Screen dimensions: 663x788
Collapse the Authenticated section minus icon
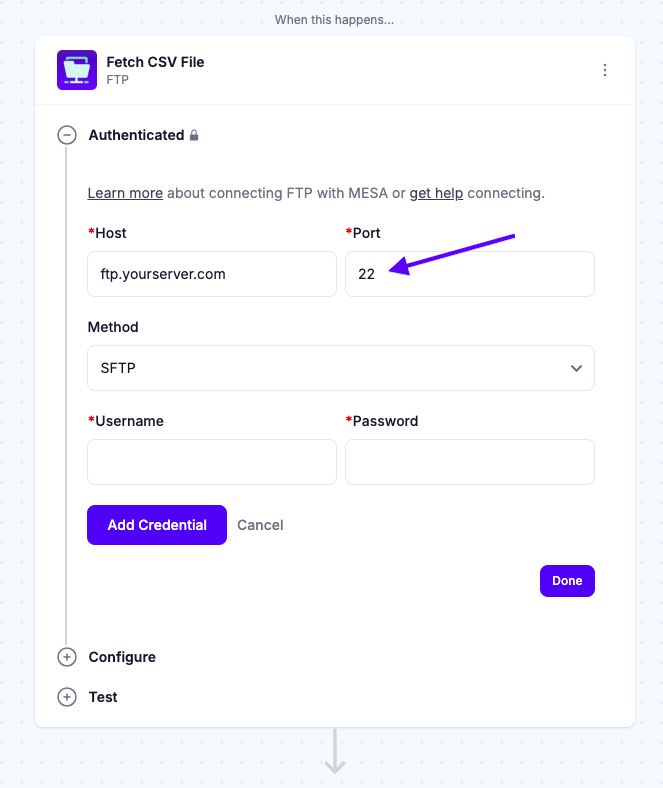tap(67, 135)
